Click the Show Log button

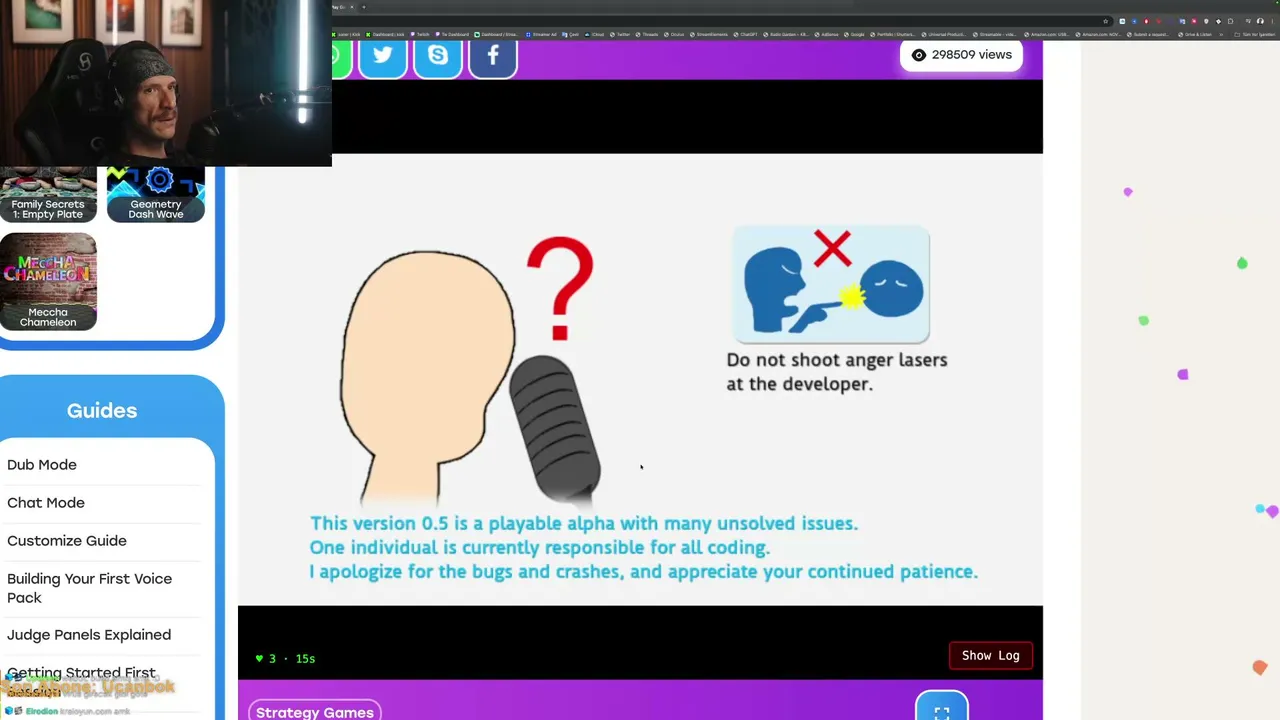(991, 656)
